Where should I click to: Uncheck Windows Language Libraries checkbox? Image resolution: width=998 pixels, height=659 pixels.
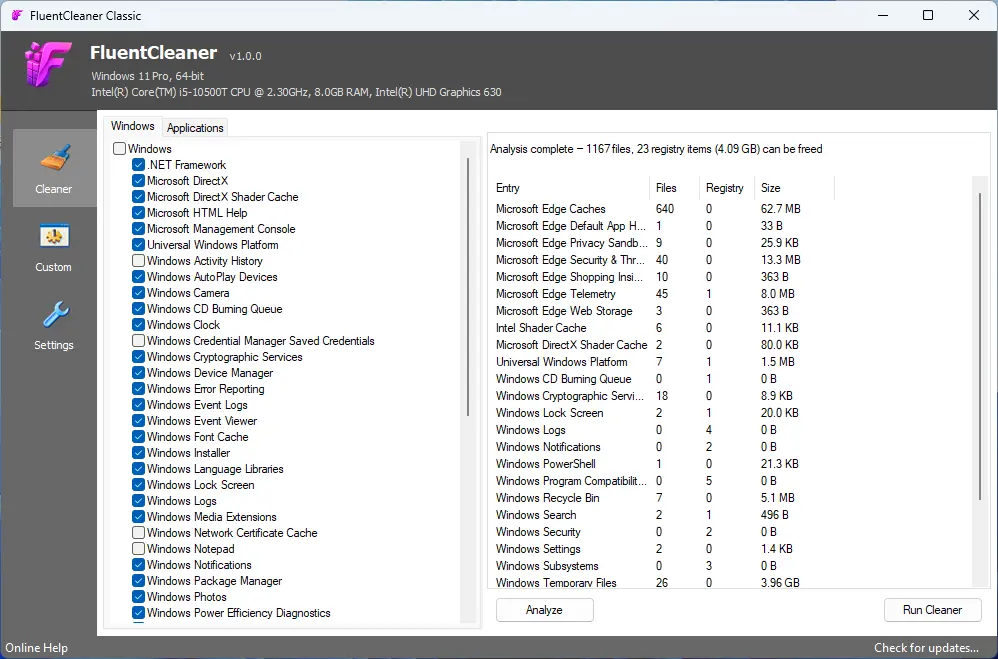[x=138, y=468]
